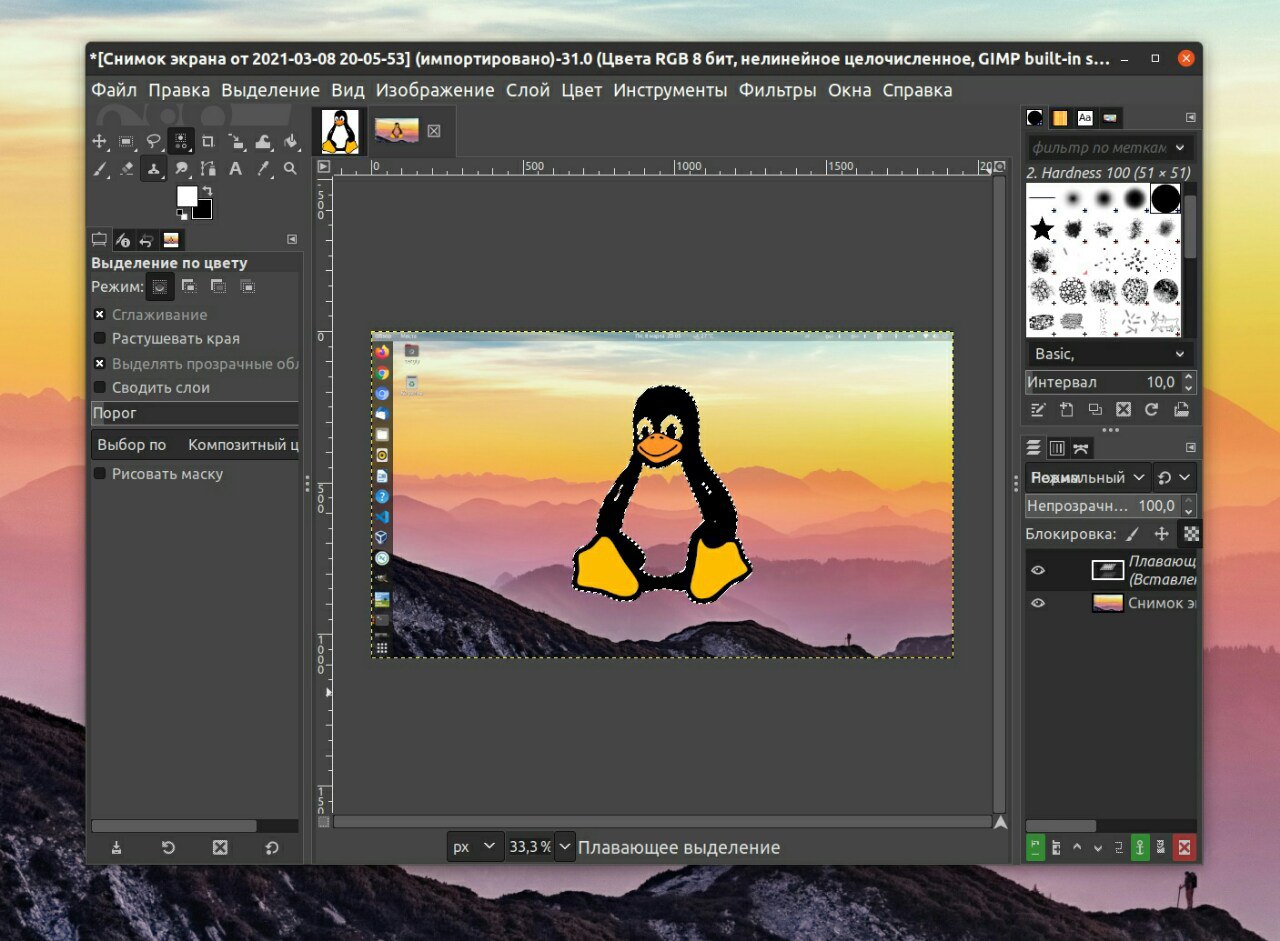Select the Eraser tool

[126, 168]
